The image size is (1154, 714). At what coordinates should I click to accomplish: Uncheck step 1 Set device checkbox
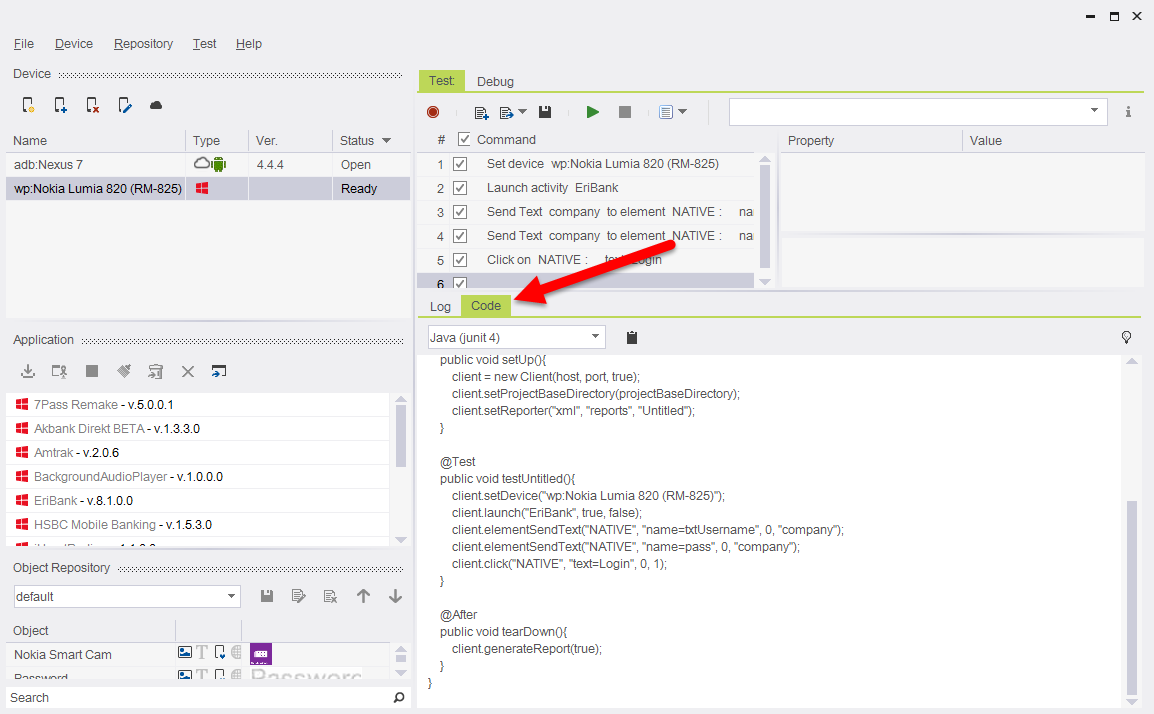coord(460,164)
